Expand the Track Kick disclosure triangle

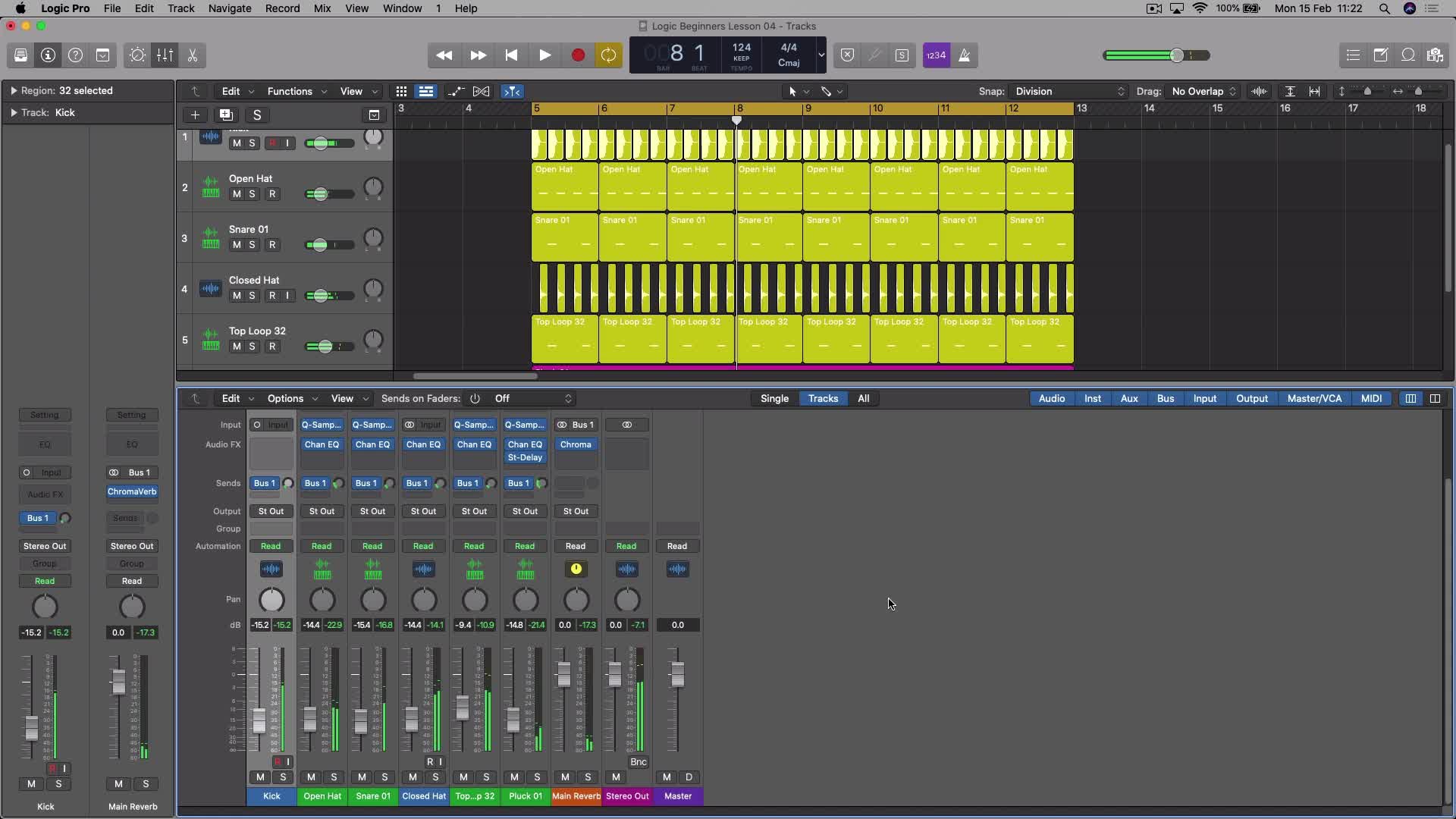point(14,113)
